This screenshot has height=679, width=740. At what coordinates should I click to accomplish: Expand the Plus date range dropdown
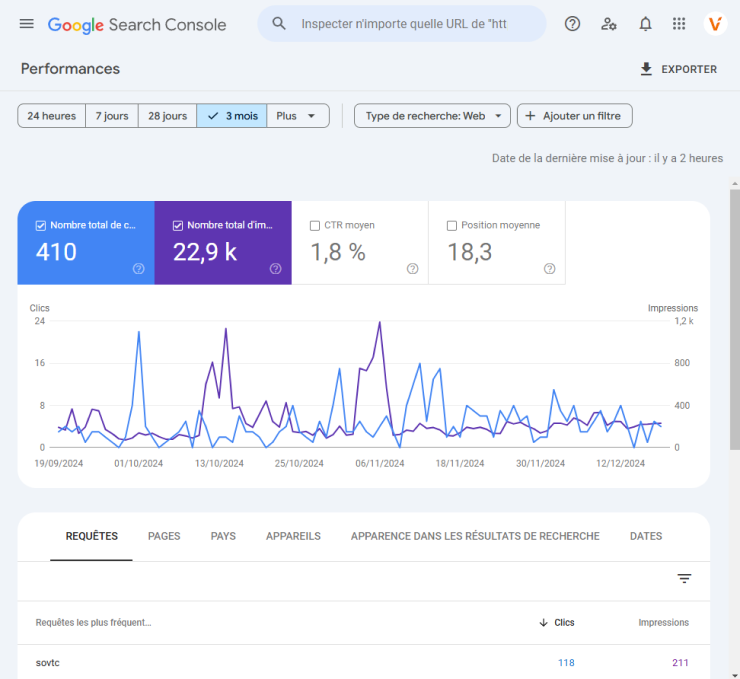(298, 116)
